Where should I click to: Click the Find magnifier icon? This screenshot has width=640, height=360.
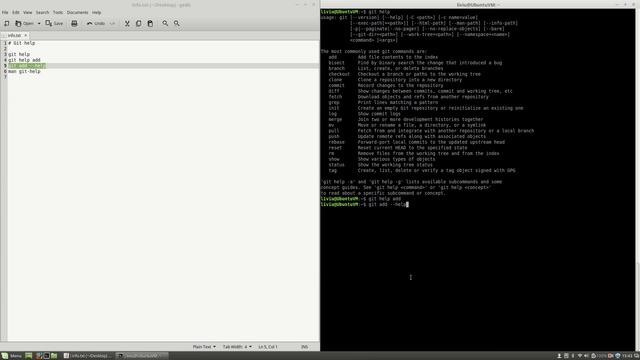pyautogui.click(x=165, y=23)
